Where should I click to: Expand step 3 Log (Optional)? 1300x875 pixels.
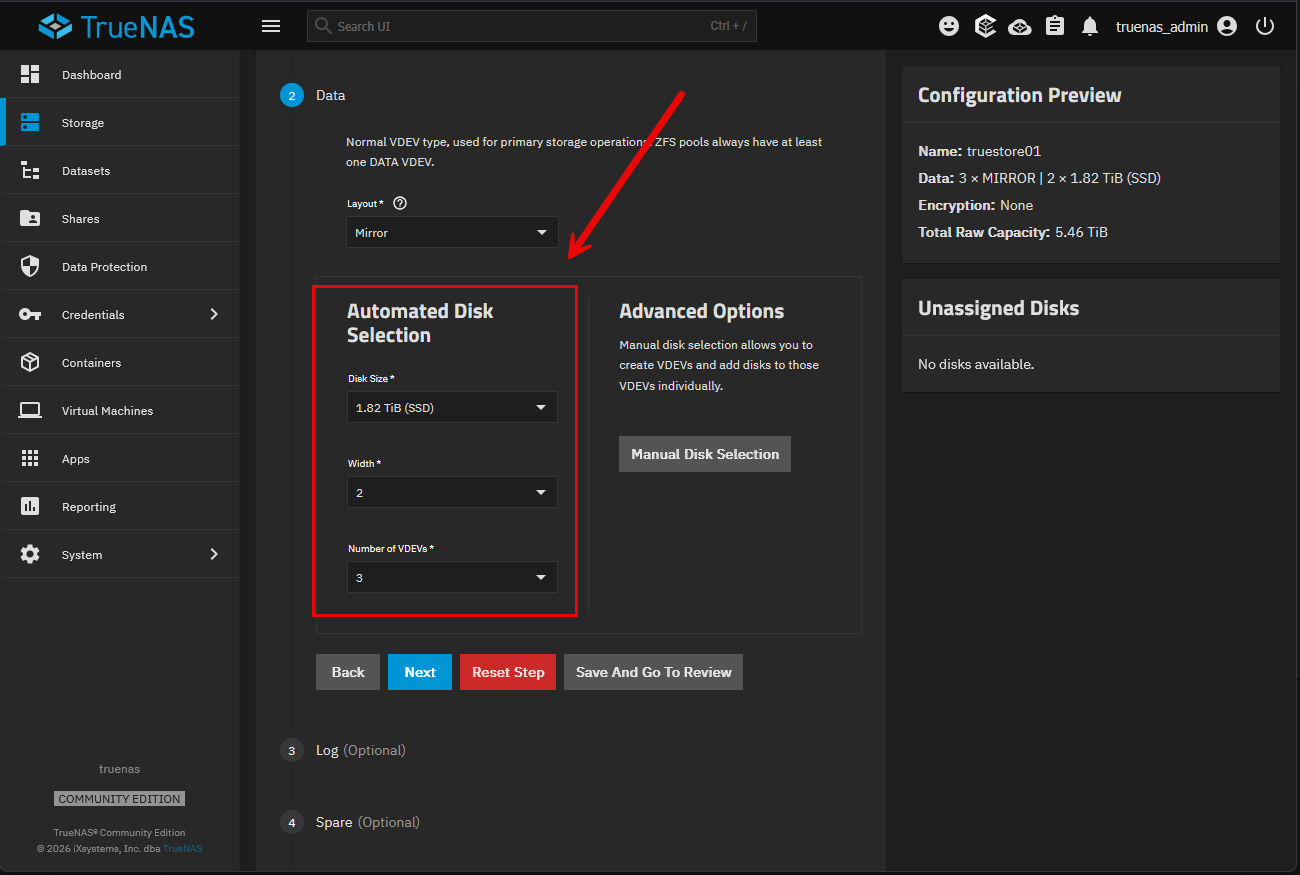[343, 750]
